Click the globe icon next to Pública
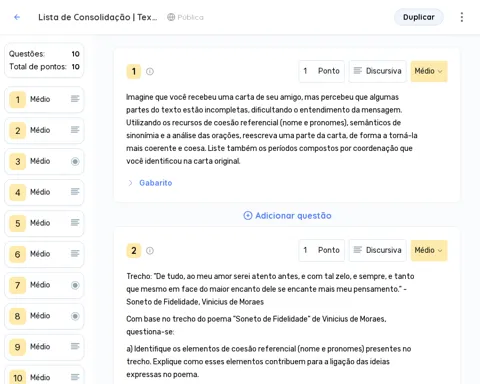Image resolution: width=480 pixels, height=384 pixels. [171, 17]
